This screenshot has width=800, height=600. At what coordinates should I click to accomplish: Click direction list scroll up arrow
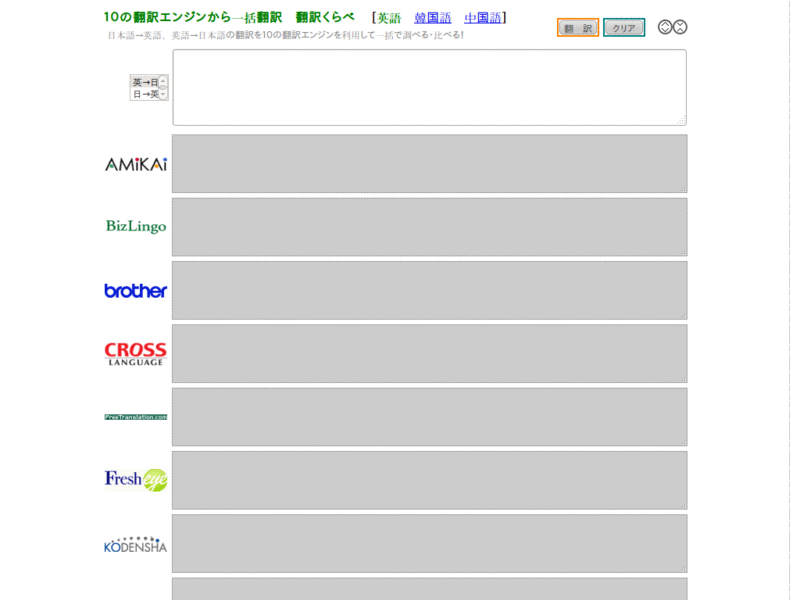pyautogui.click(x=163, y=81)
